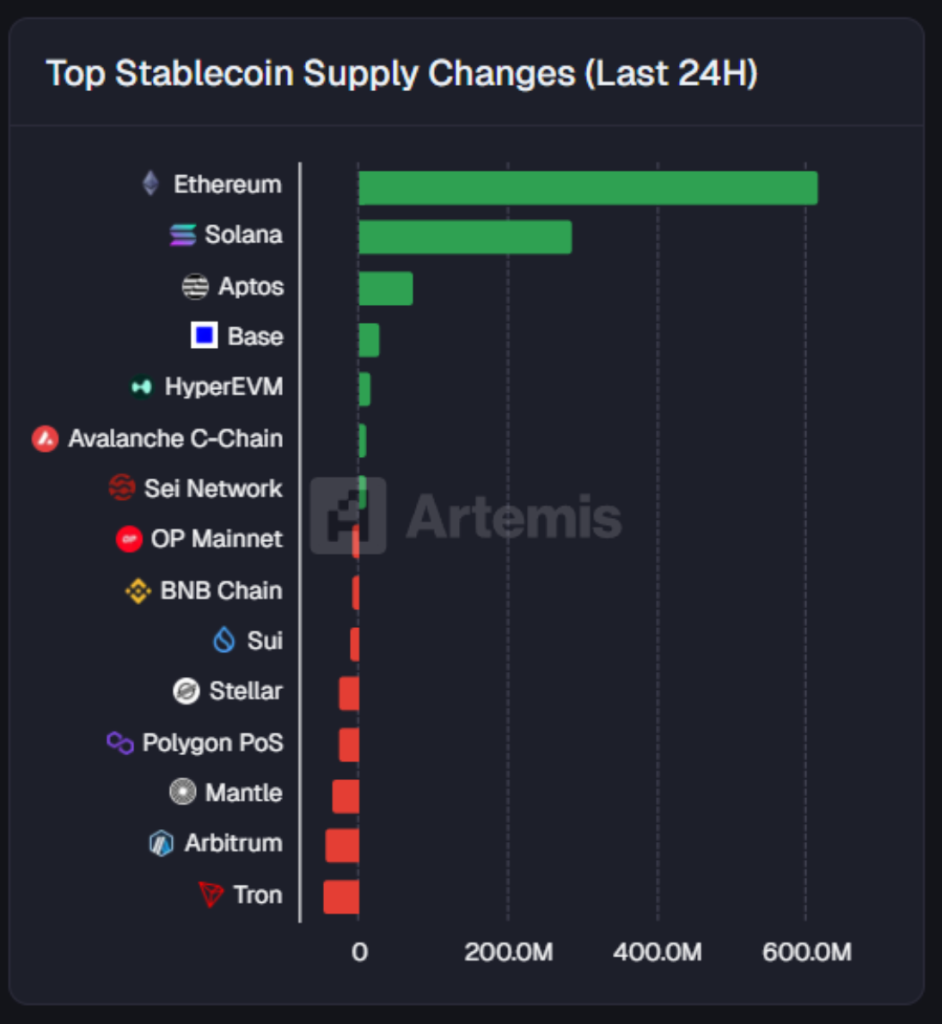Click the Solana green supply bar
This screenshot has height=1024, width=942.
click(x=465, y=237)
